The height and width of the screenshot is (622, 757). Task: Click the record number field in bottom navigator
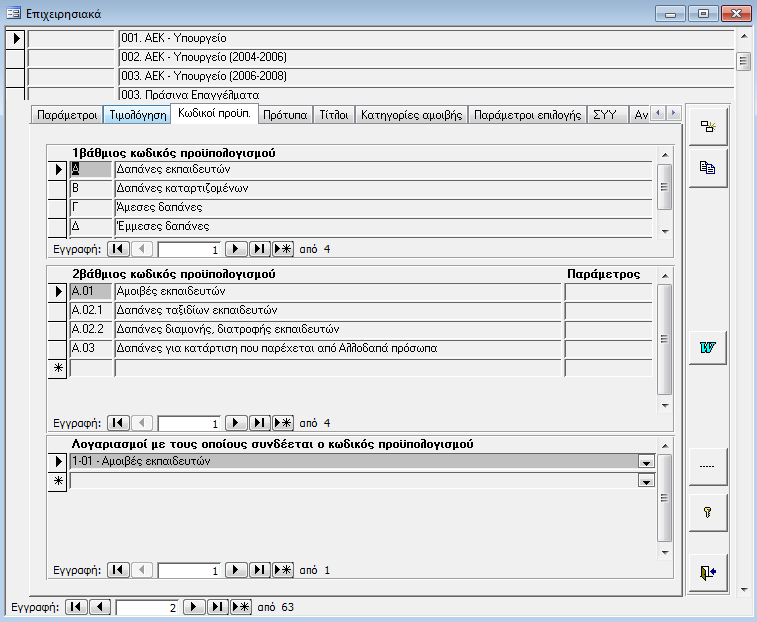pyautogui.click(x=149, y=607)
